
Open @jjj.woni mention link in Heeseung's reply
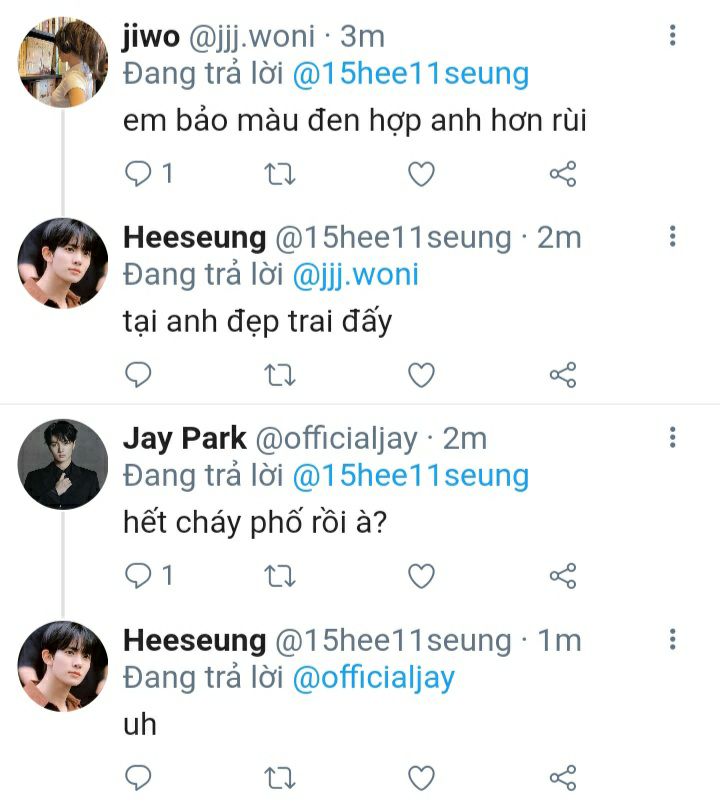[x=355, y=275]
